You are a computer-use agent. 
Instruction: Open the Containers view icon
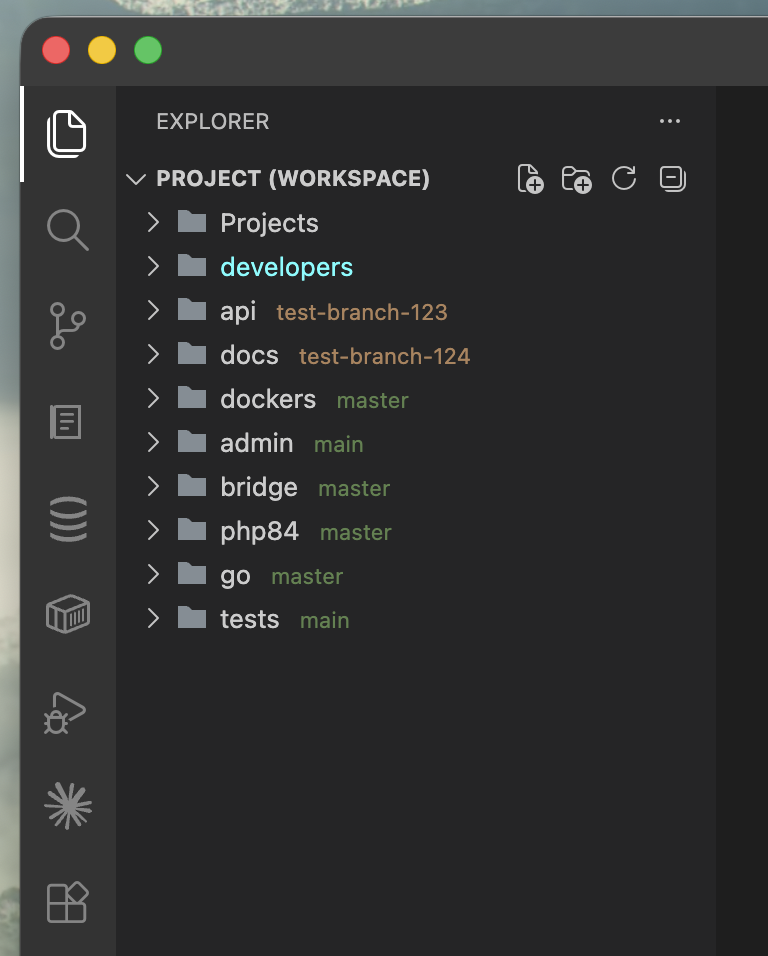(68, 614)
